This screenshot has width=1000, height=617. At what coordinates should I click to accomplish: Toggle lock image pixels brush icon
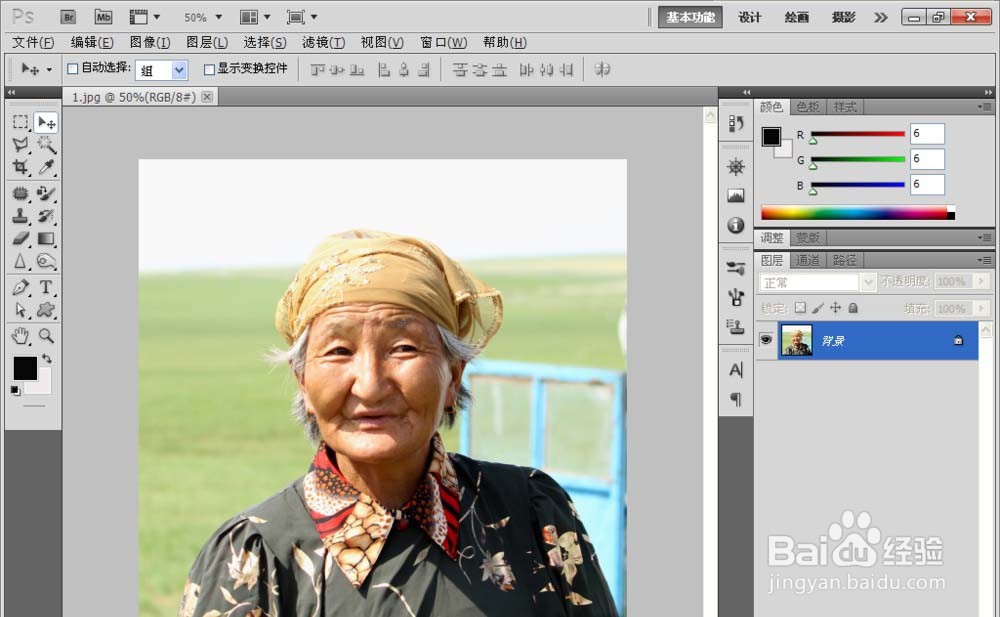tap(818, 308)
